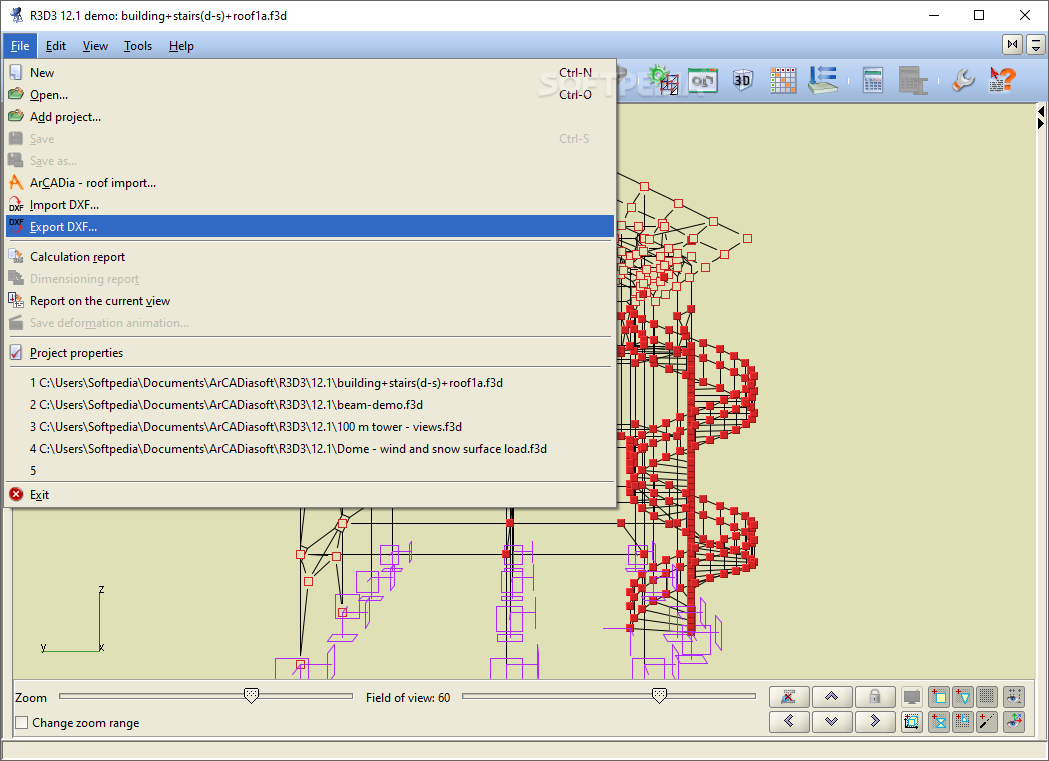Viewport: 1049px width, 761px height.
Task: Open Calculation report entry
Action: pyautogui.click(x=310, y=257)
